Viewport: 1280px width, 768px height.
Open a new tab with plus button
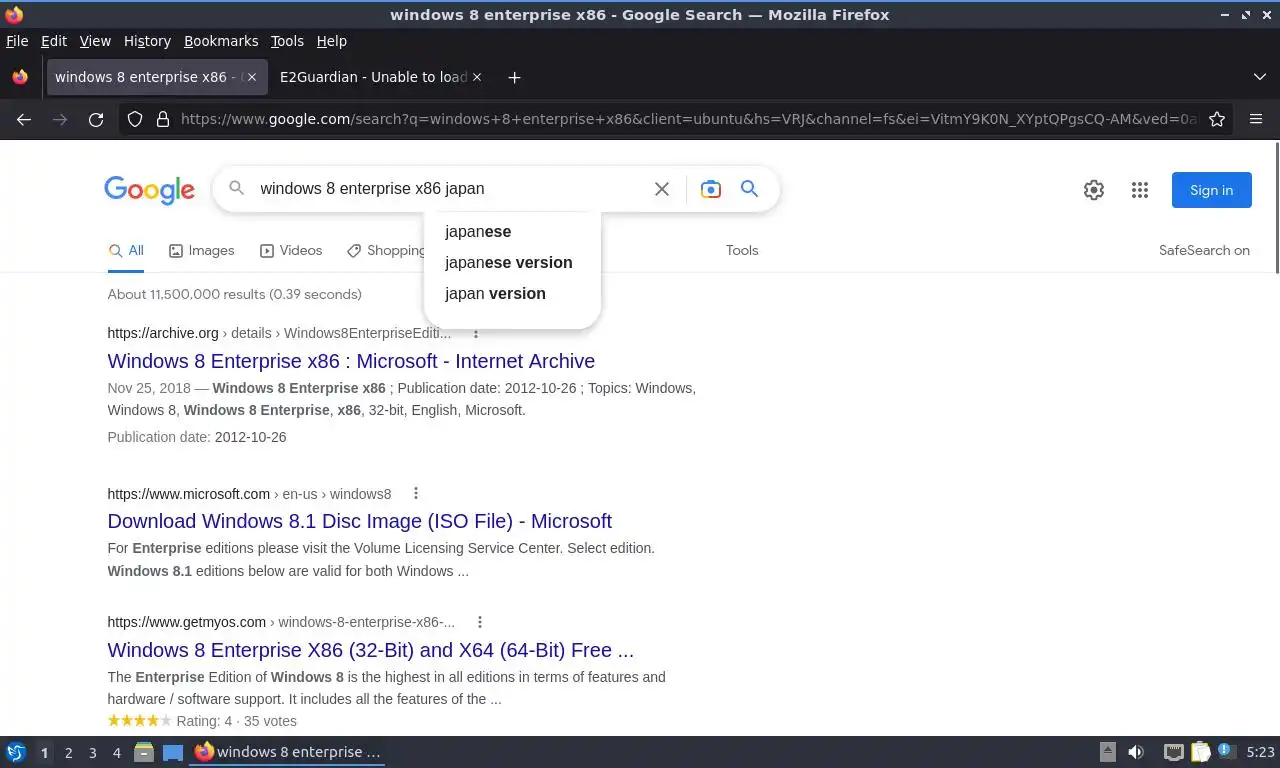tap(514, 77)
